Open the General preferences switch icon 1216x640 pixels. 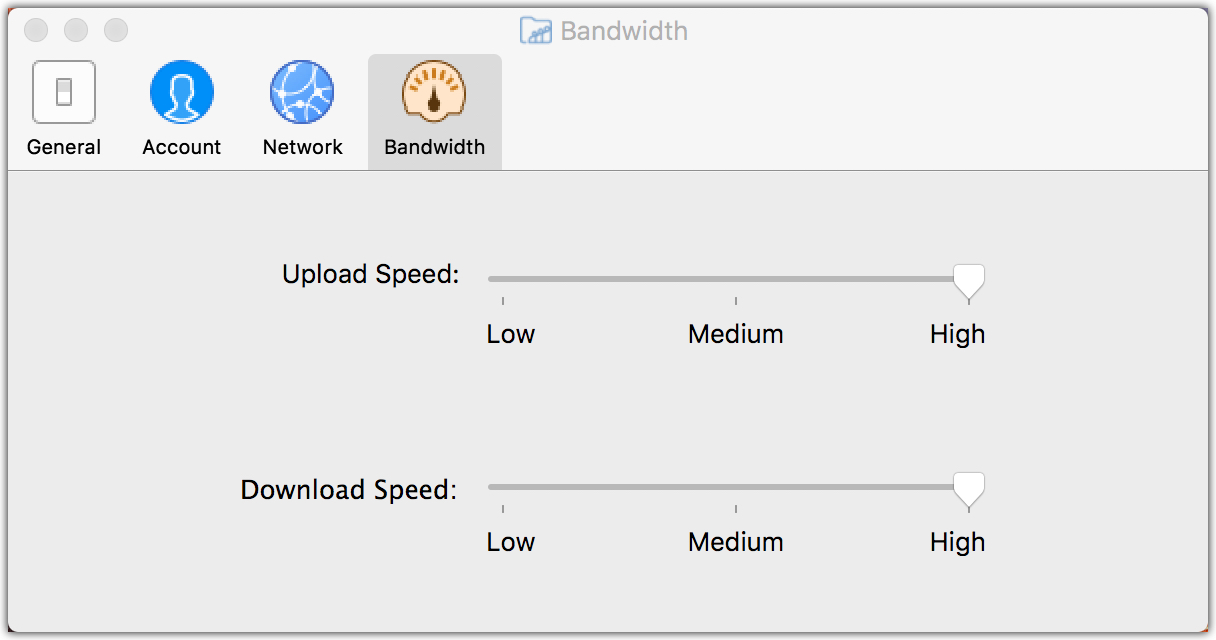coord(64,92)
